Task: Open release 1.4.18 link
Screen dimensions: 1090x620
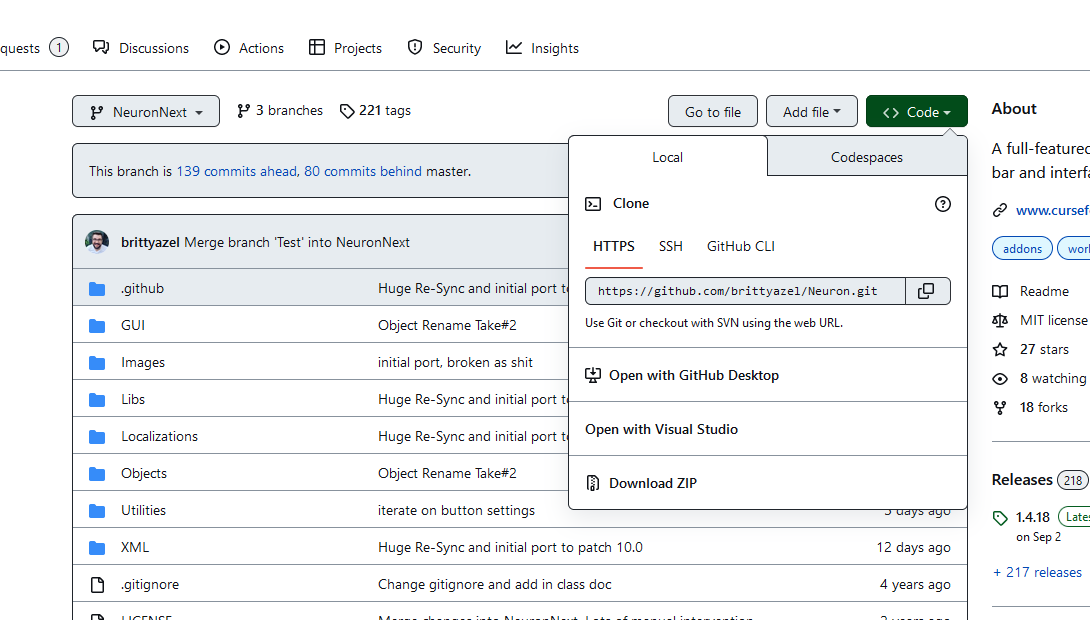Action: (x=1032, y=518)
